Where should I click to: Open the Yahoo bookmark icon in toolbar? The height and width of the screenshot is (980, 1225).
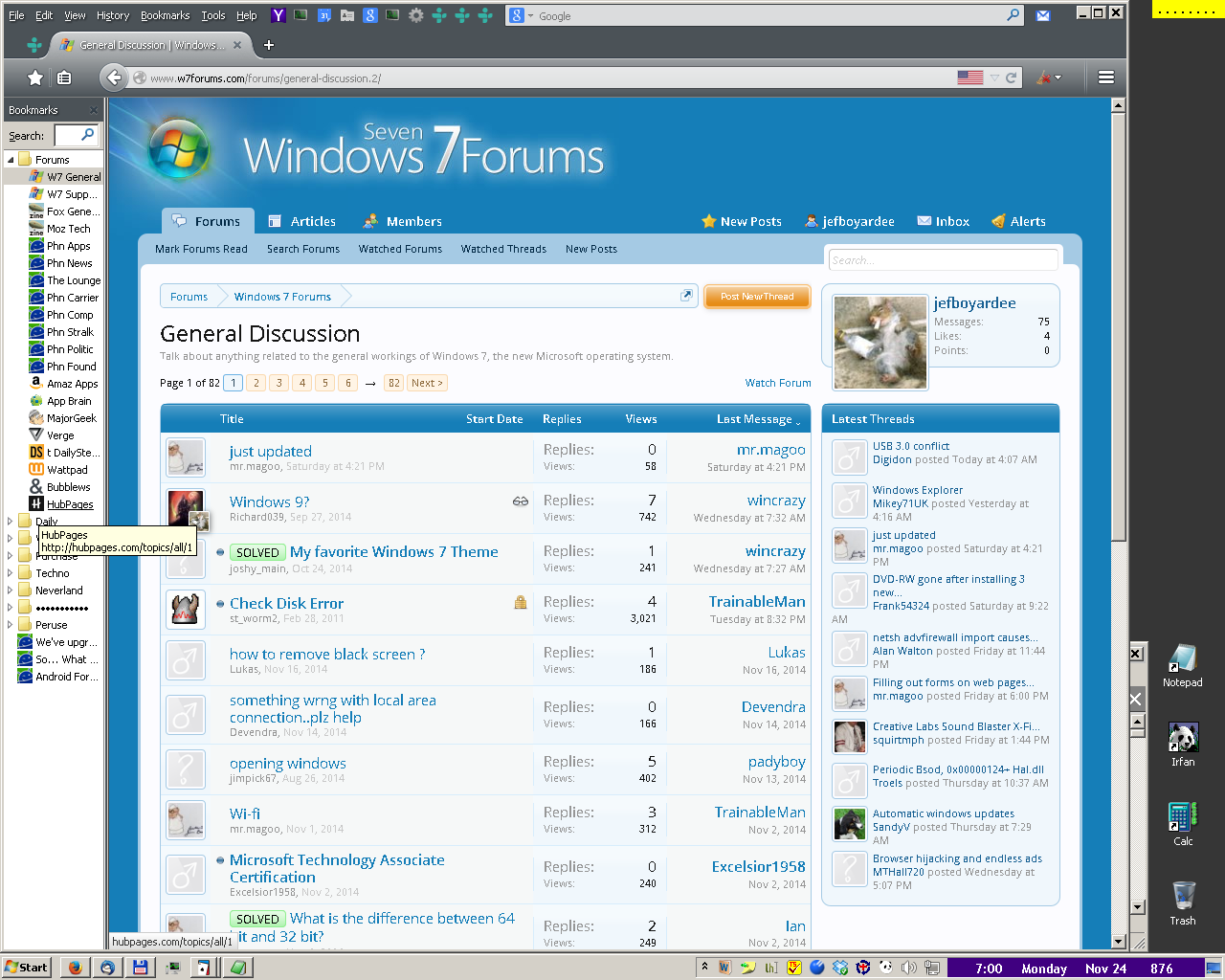[278, 15]
